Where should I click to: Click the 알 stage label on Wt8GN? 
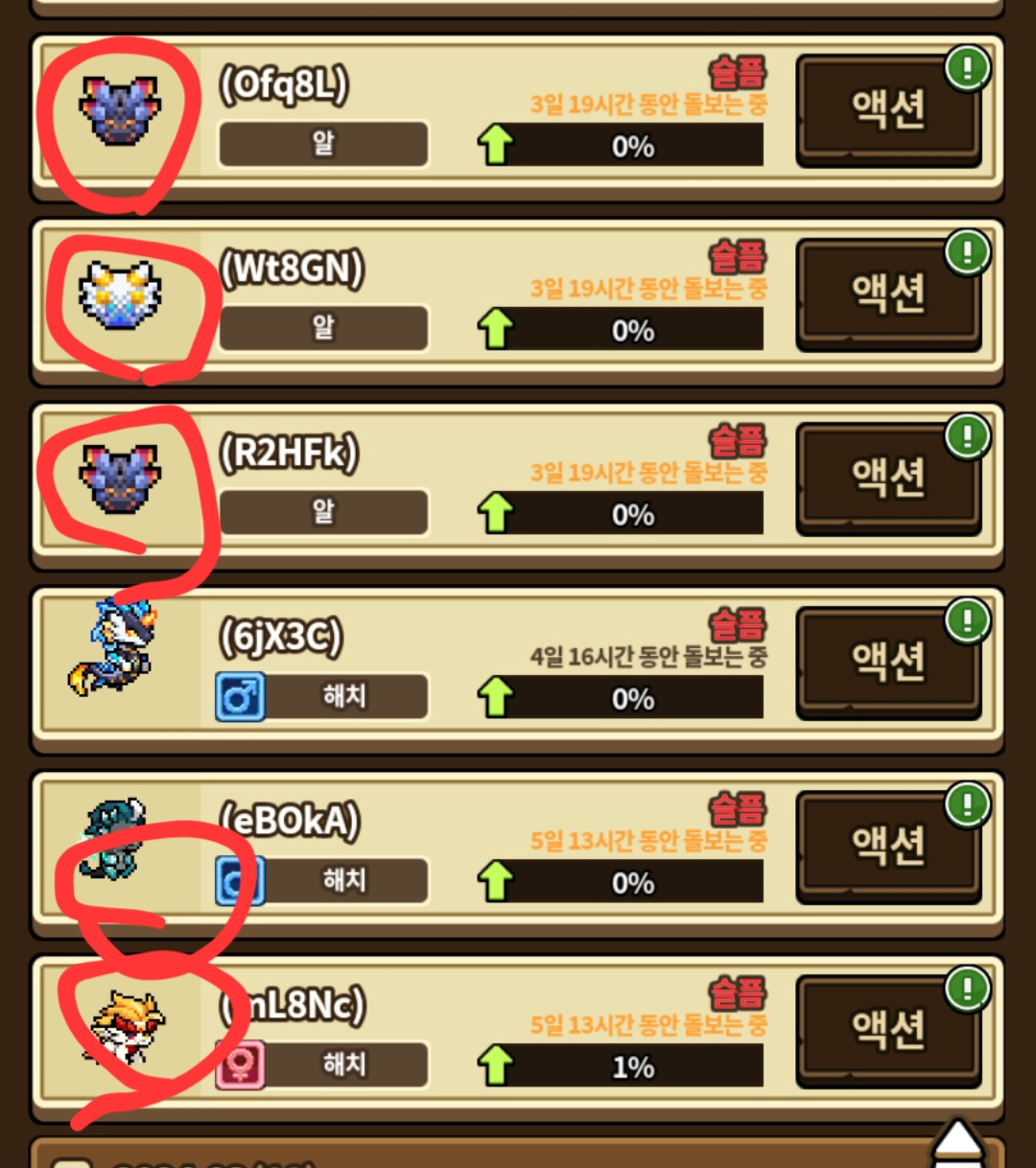click(x=323, y=328)
